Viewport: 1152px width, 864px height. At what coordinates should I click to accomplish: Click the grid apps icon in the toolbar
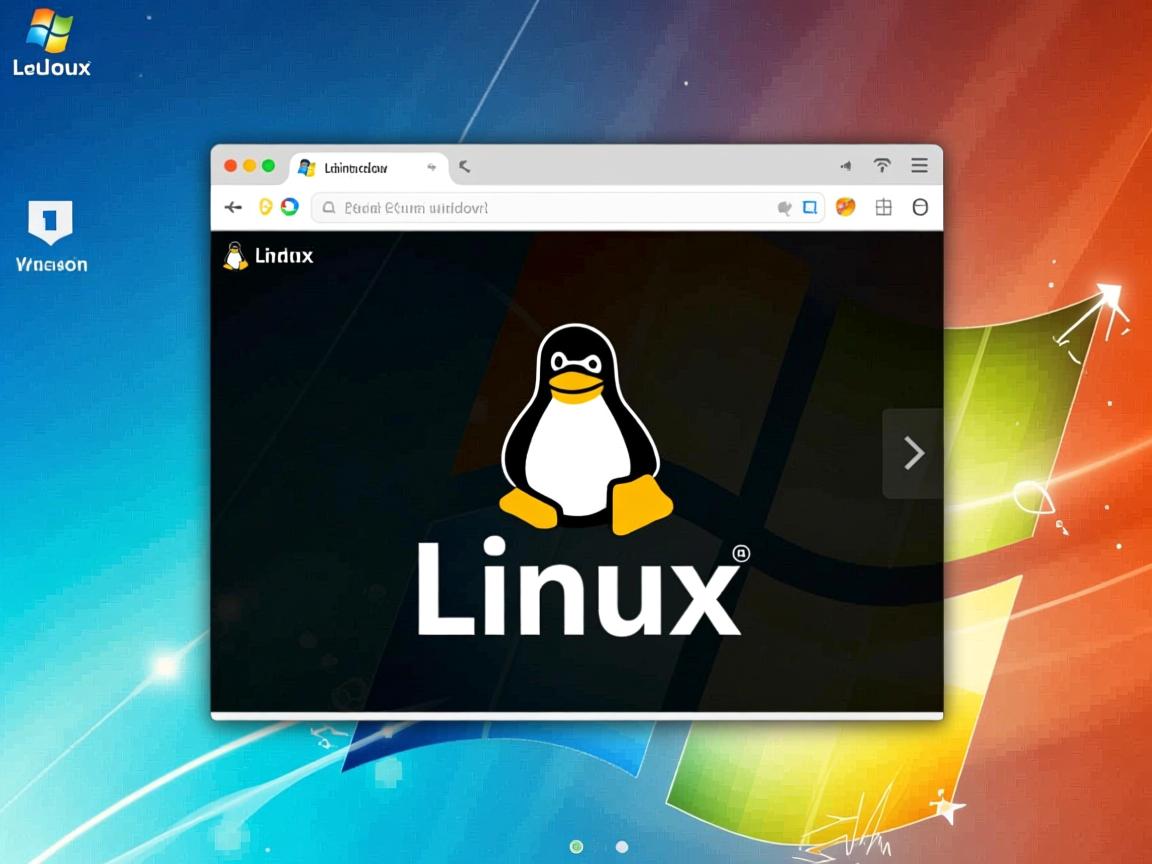[x=883, y=207]
